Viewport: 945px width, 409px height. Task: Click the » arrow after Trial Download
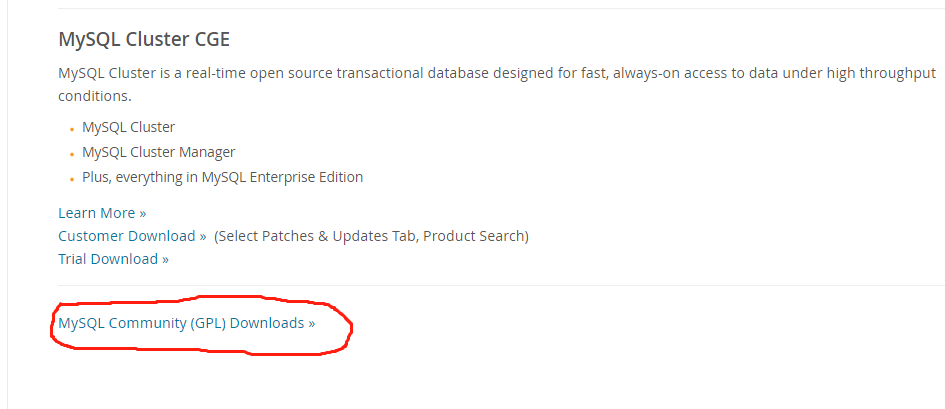click(x=165, y=259)
